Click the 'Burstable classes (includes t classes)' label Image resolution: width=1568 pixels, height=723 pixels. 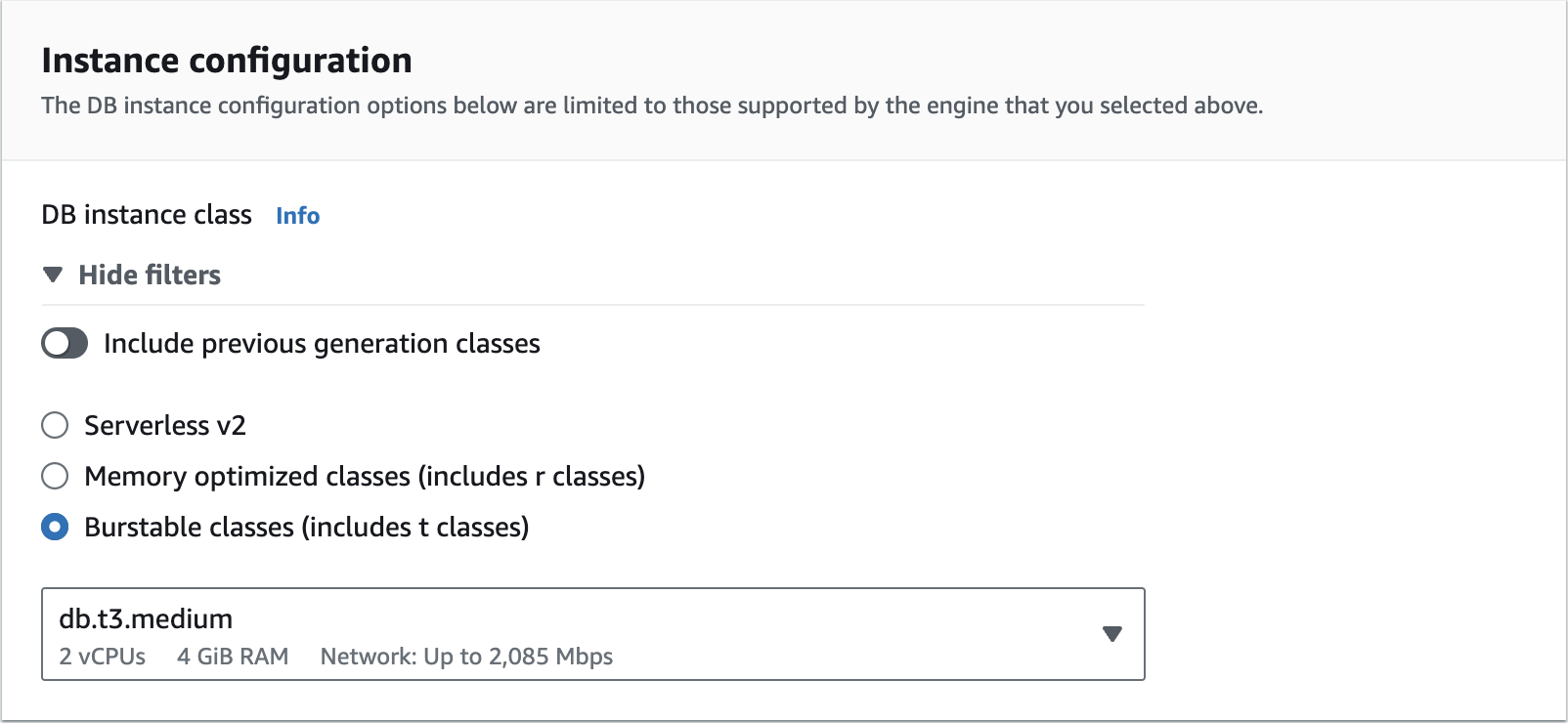pyautogui.click(x=307, y=528)
